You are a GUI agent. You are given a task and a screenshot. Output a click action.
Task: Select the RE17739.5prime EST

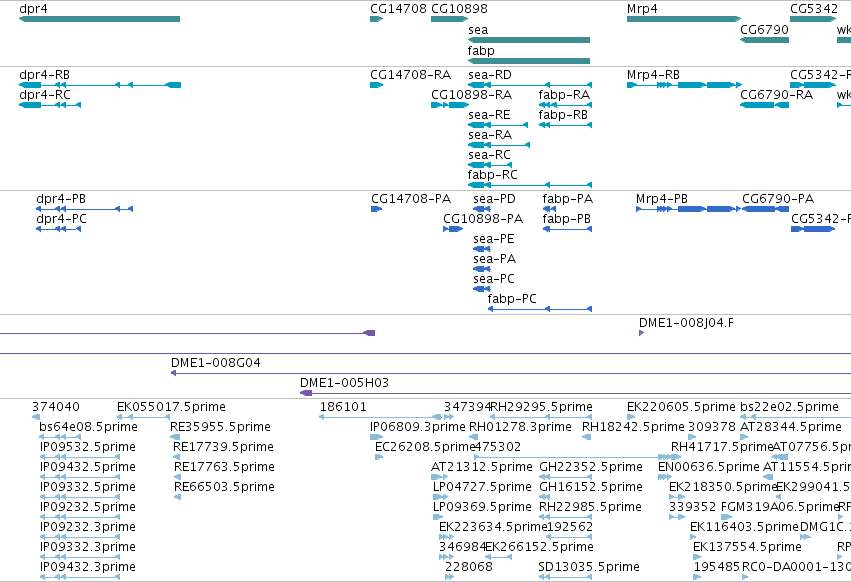coord(176,457)
